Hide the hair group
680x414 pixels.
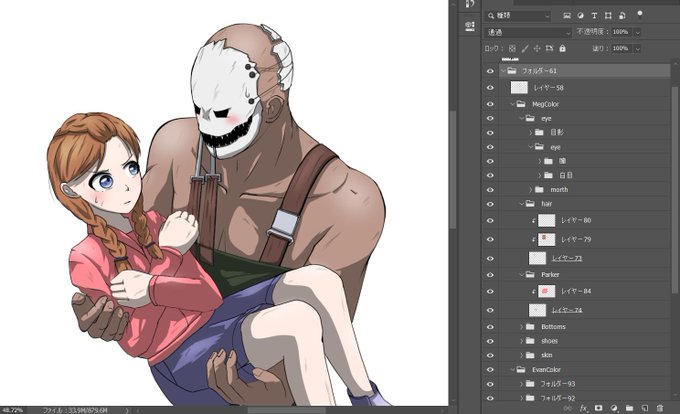pos(490,204)
